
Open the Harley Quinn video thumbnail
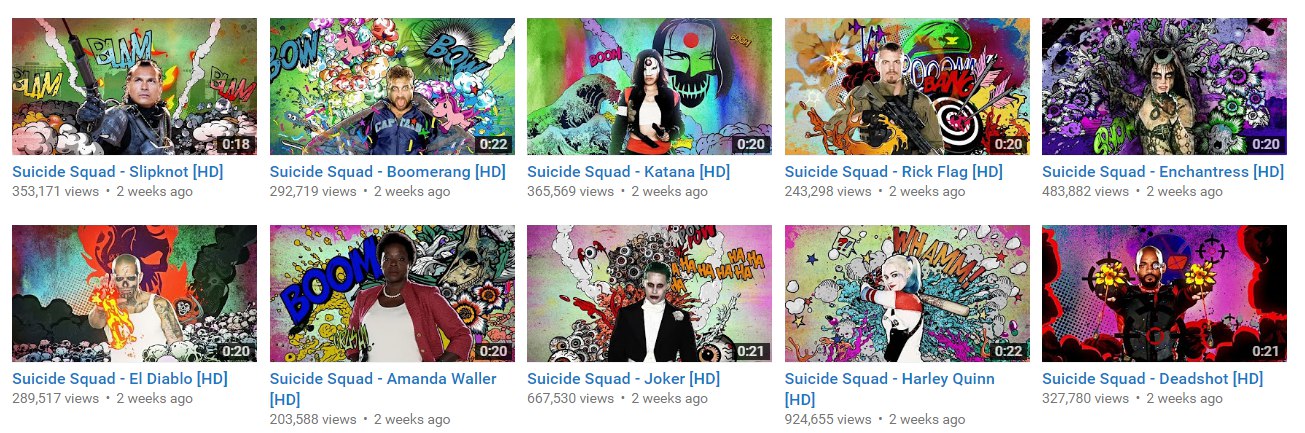[x=907, y=293]
